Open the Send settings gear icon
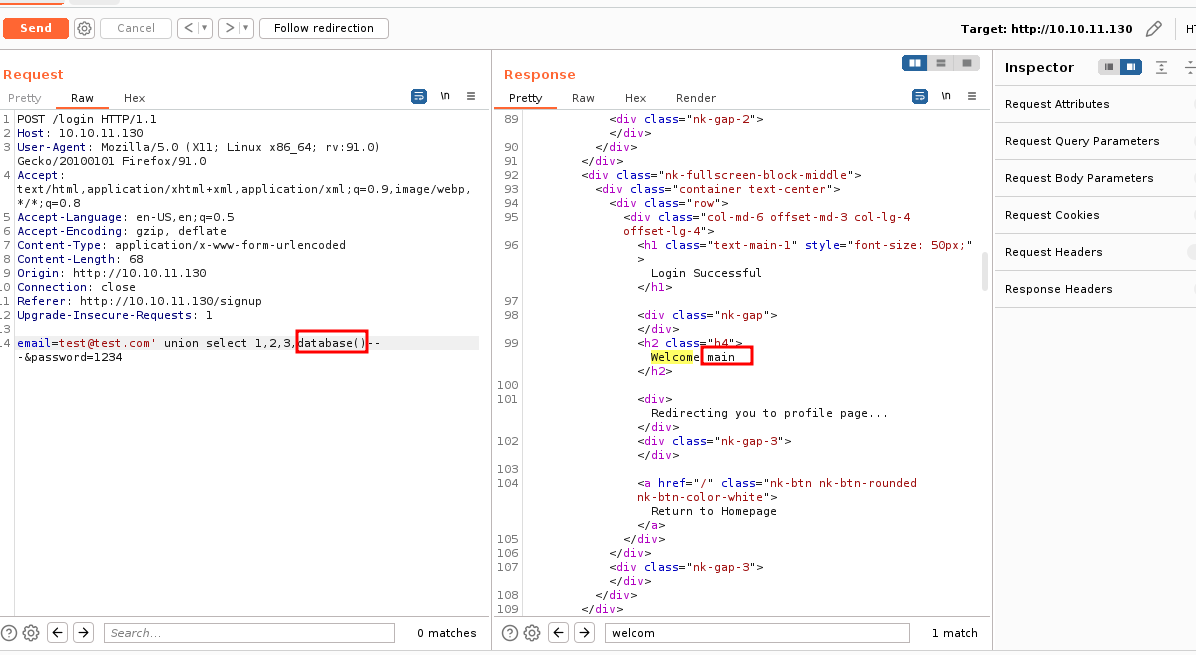Viewport: 1196px width, 655px height. (84, 29)
